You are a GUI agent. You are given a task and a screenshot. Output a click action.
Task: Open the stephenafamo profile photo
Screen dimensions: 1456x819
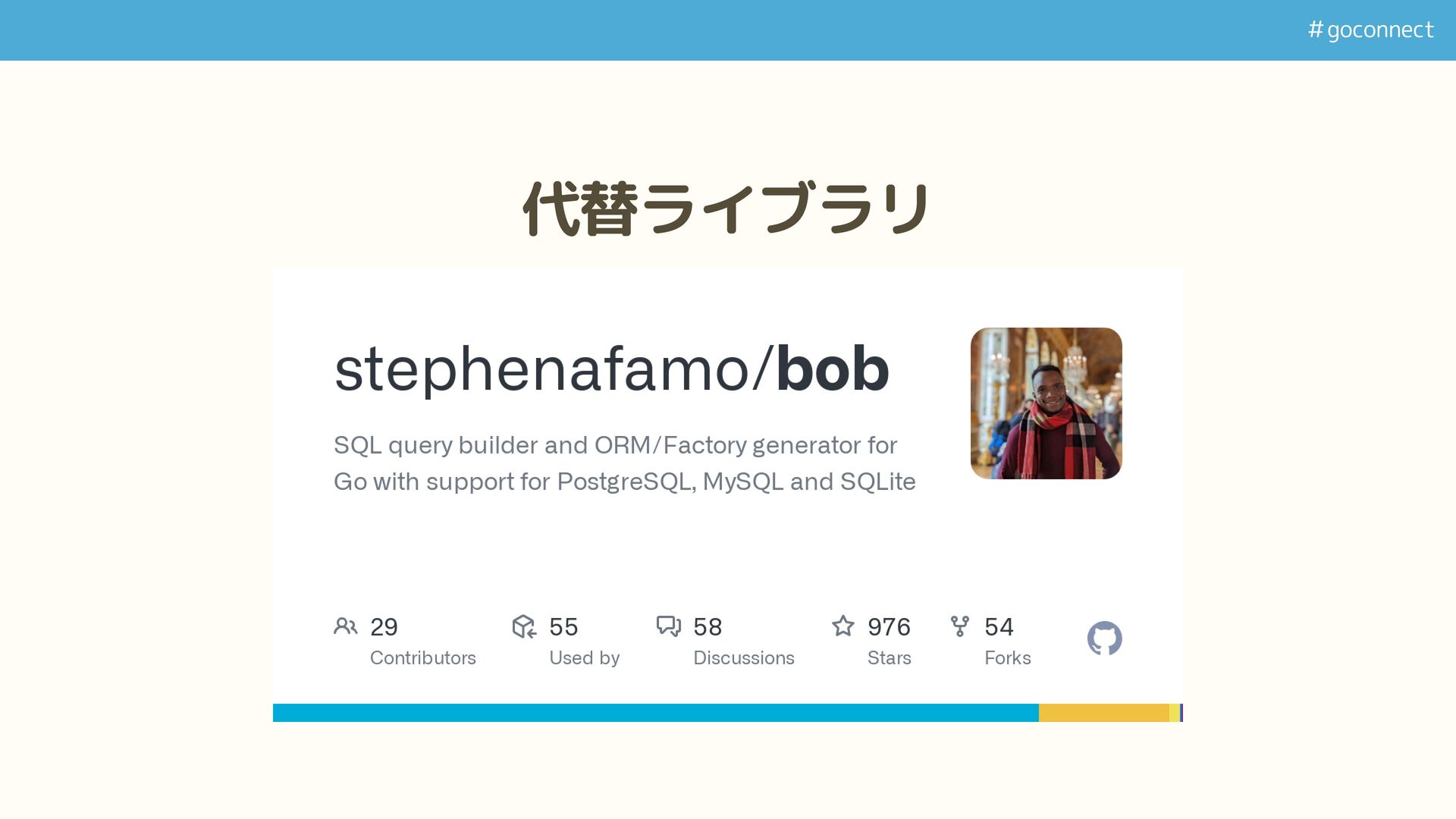(x=1046, y=403)
